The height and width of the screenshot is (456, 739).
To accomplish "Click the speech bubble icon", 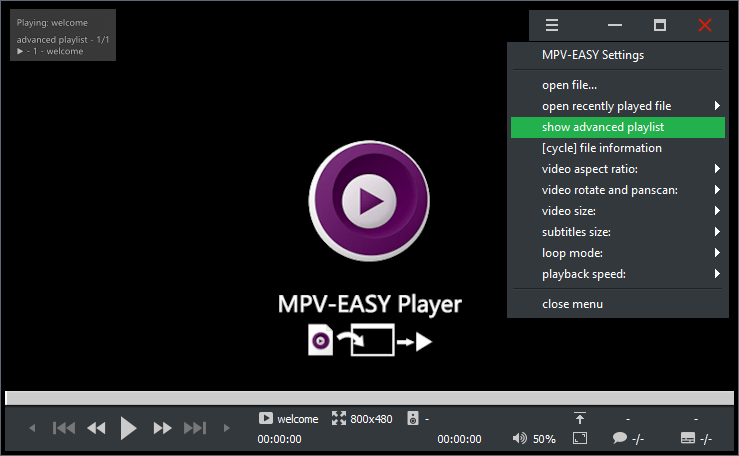I will pyautogui.click(x=619, y=438).
